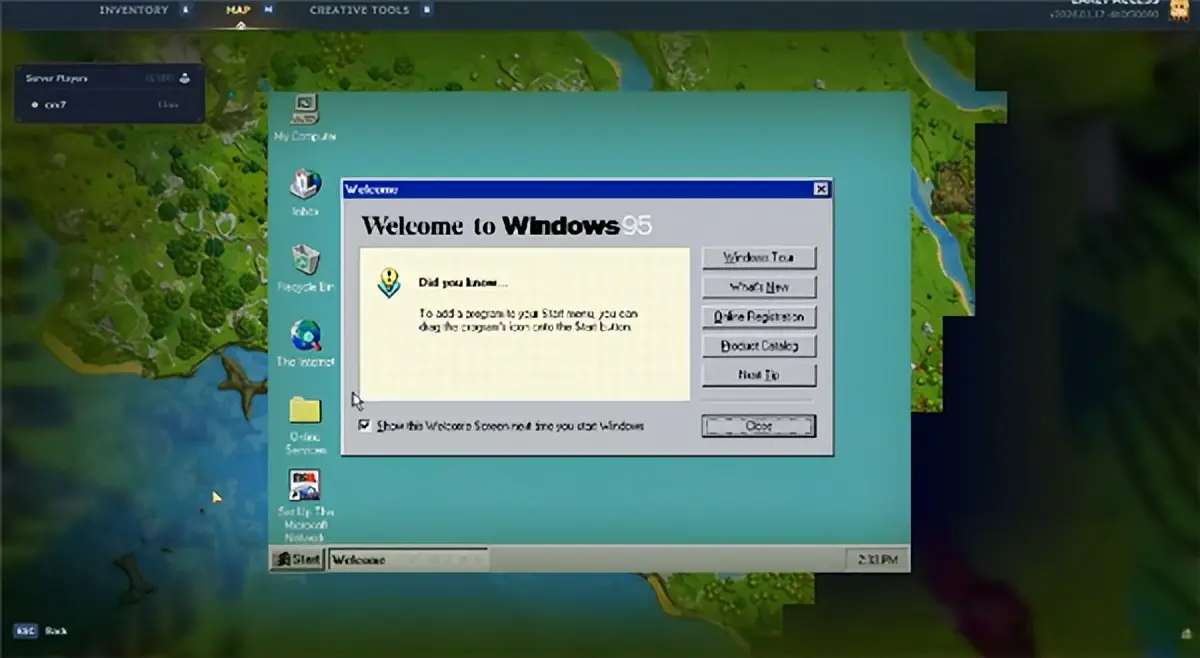Select the Map tab
The height and width of the screenshot is (658, 1200).
[238, 10]
